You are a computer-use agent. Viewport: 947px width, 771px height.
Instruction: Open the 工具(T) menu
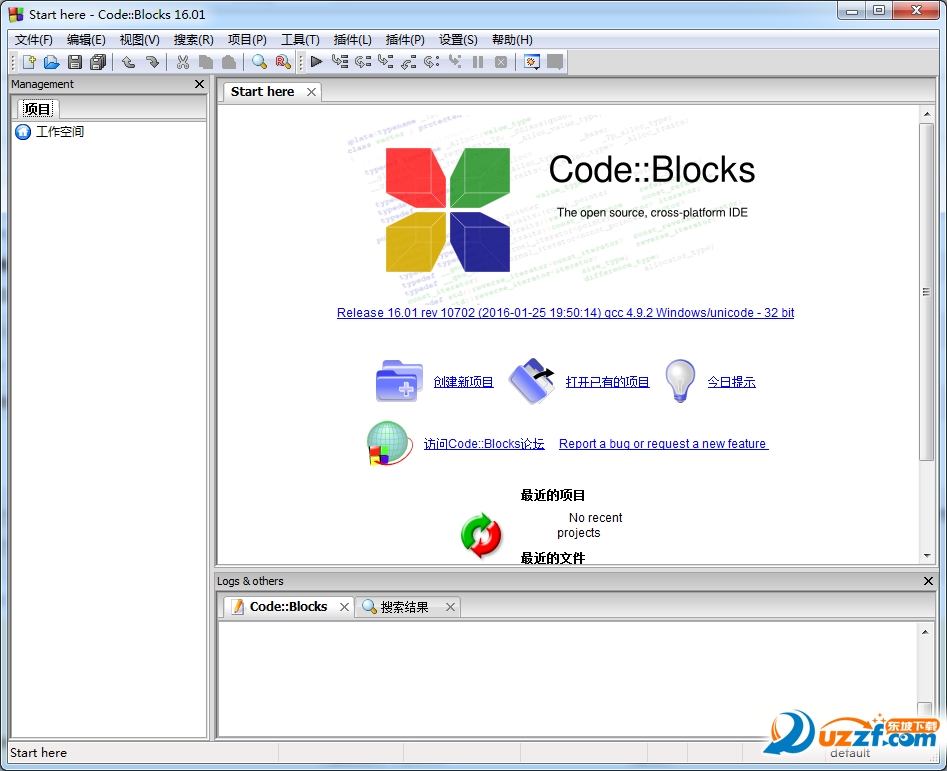300,40
